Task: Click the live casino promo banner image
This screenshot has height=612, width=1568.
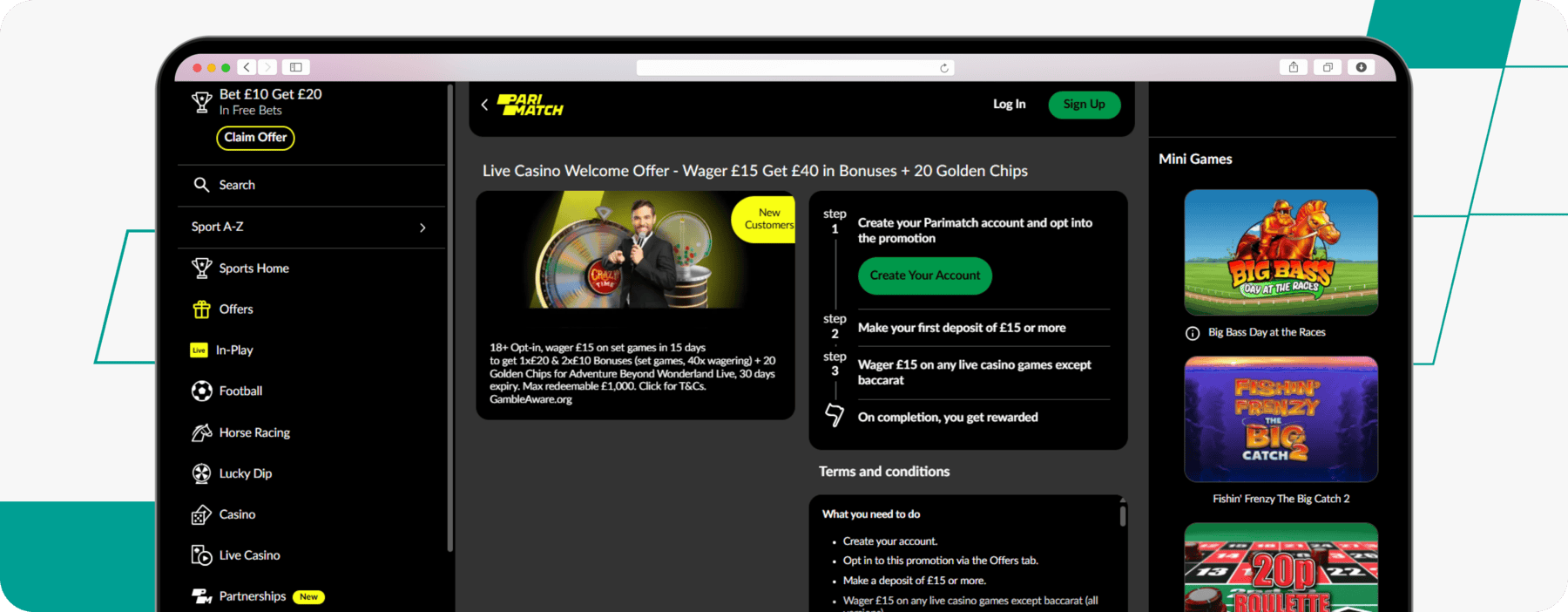Action: tap(635, 249)
